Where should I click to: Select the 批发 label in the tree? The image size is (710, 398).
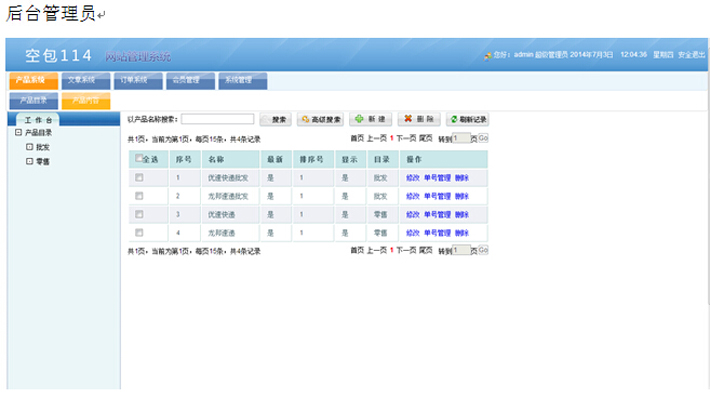(x=43, y=147)
